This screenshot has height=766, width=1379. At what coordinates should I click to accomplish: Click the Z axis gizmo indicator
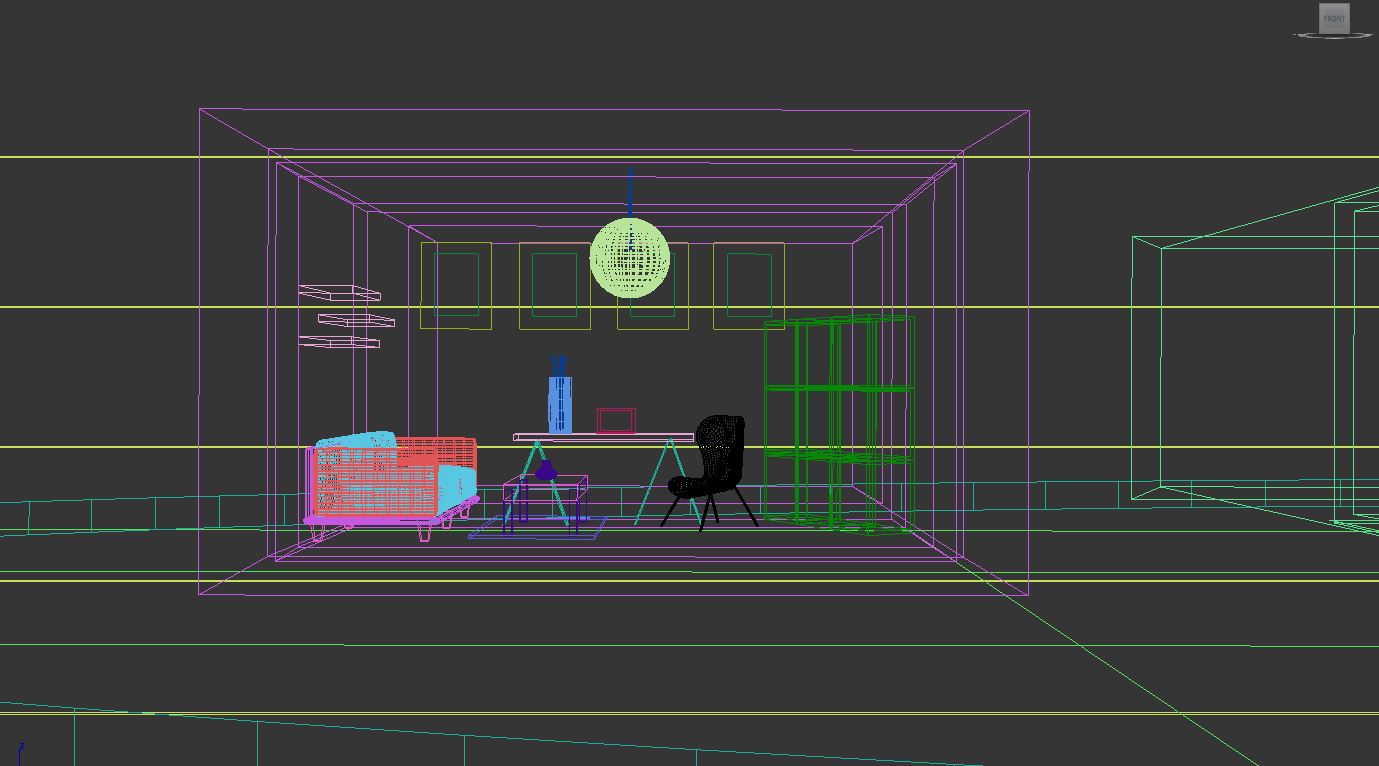pyautogui.click(x=20, y=748)
